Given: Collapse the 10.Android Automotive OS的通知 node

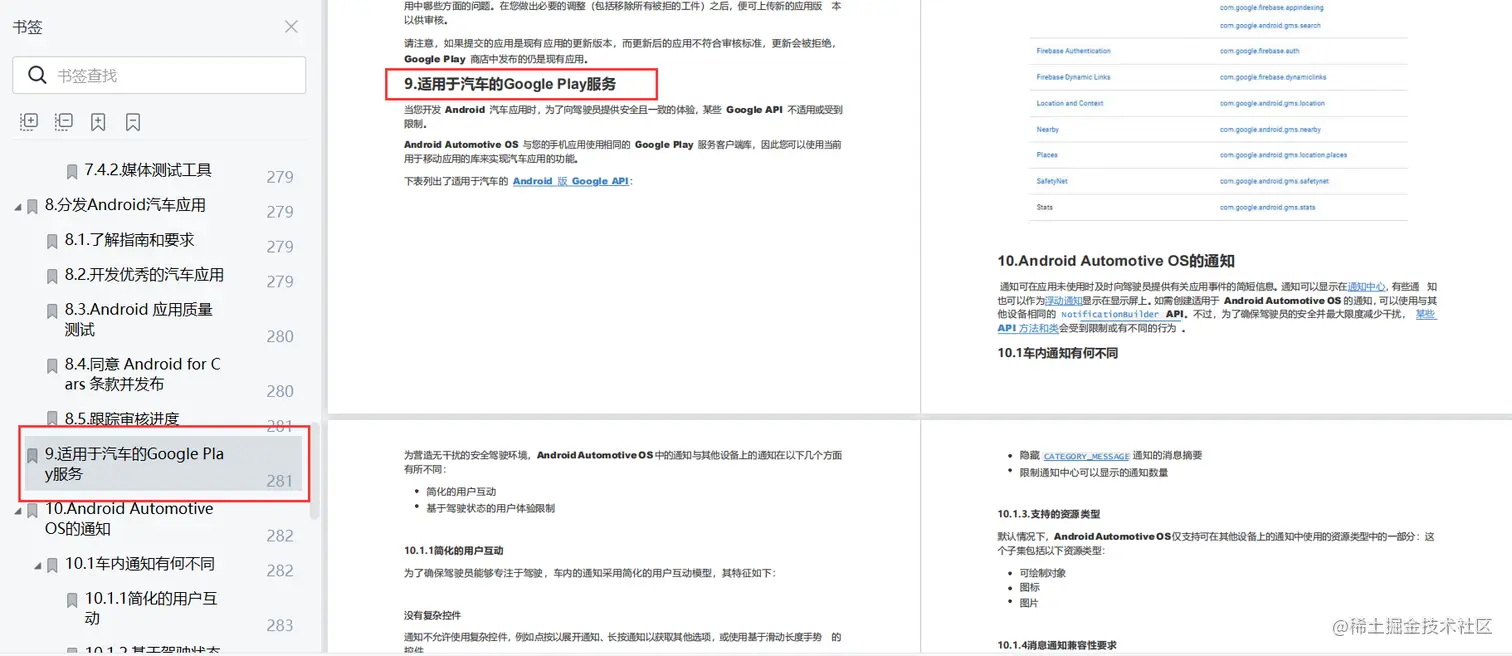Looking at the screenshot, I should 18,511.
